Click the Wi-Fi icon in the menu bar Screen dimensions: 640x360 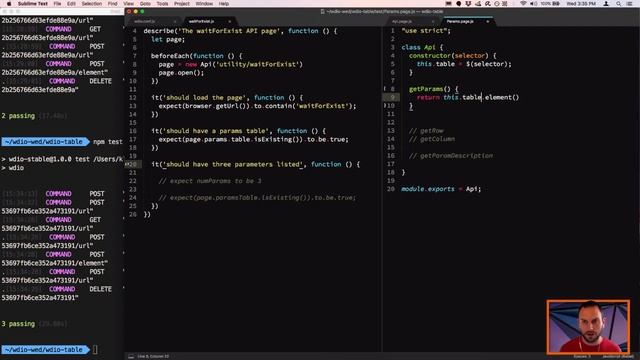click(523, 4)
